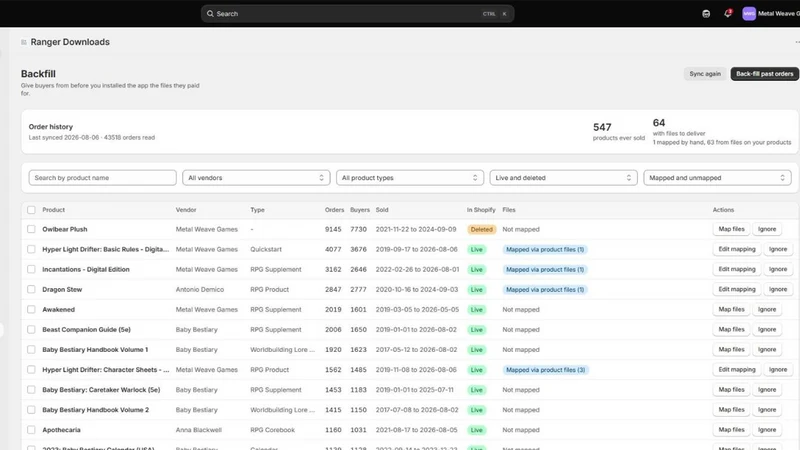Screen dimensions: 800x450
Task: Click Map files for Owlbear Plush
Action: click(731, 229)
